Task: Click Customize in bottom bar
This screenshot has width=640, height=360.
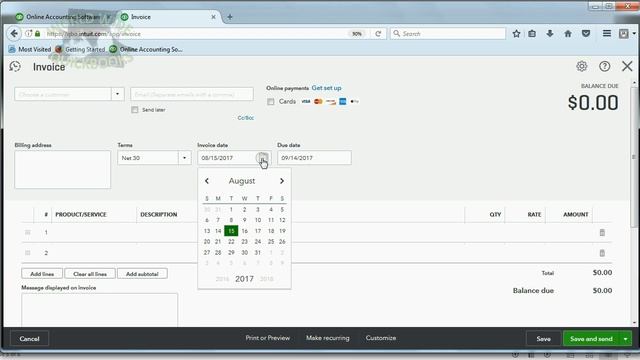Action: (381, 338)
